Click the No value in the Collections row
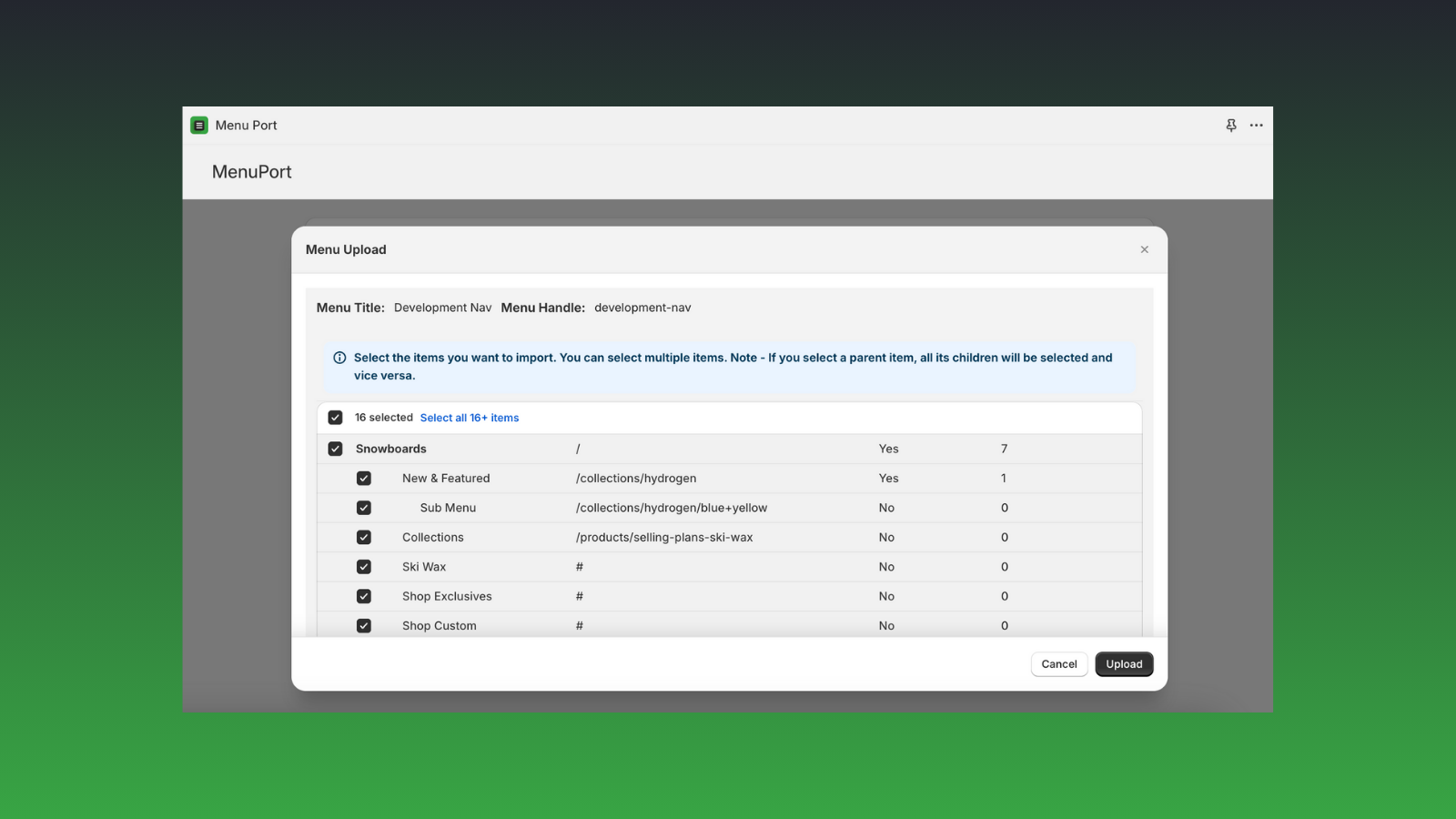The width and height of the screenshot is (1456, 819). [x=886, y=538]
